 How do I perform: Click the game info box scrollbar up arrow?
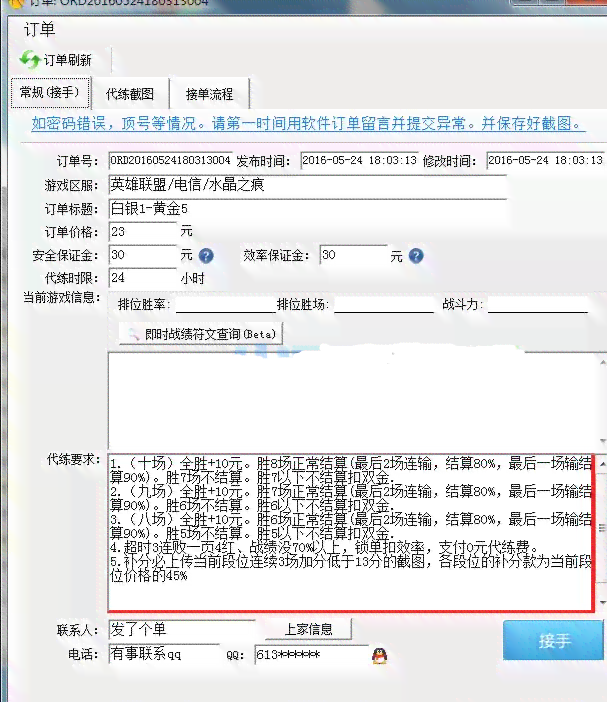tap(602, 362)
